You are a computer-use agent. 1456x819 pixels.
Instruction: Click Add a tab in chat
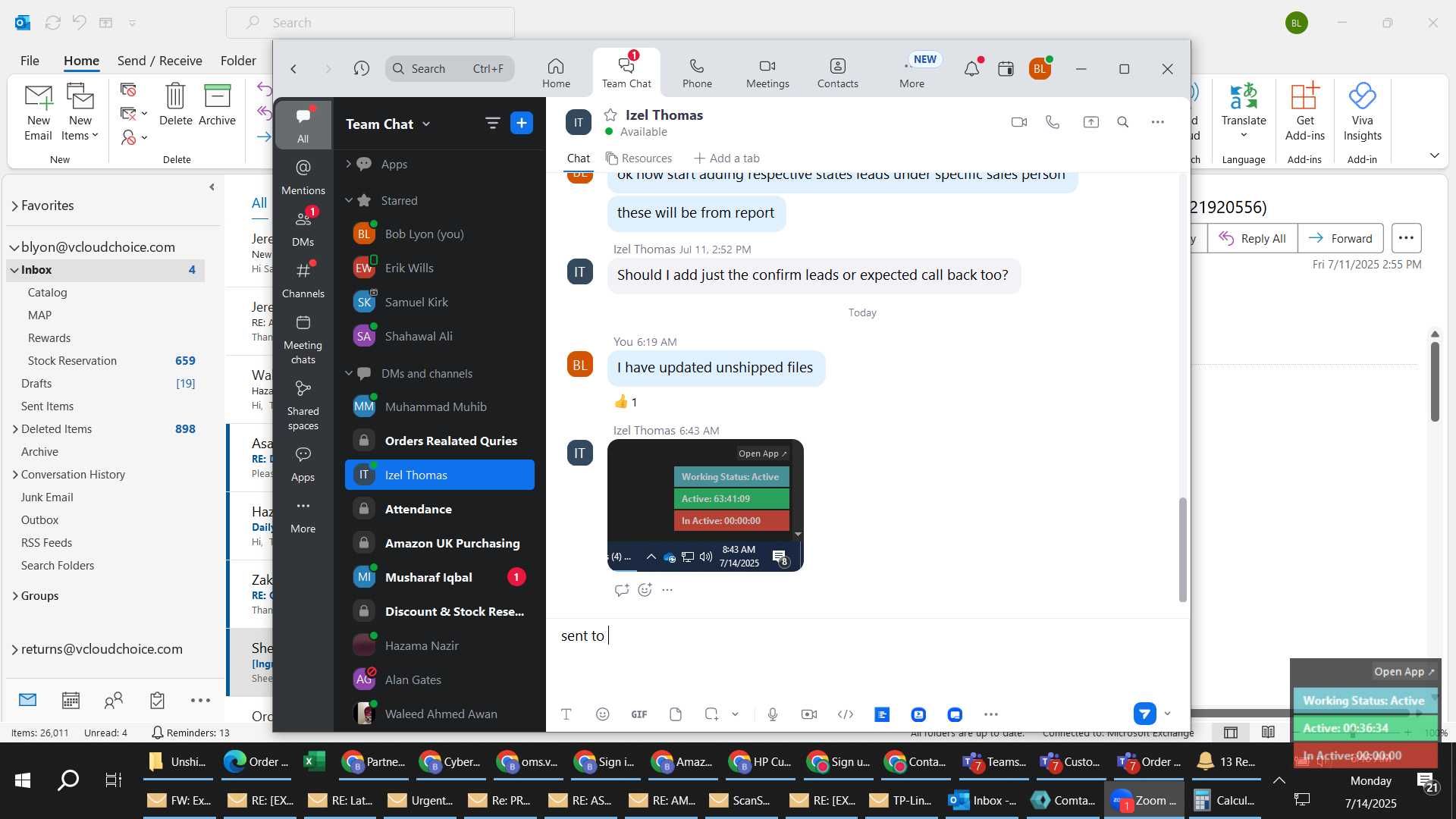(x=726, y=158)
